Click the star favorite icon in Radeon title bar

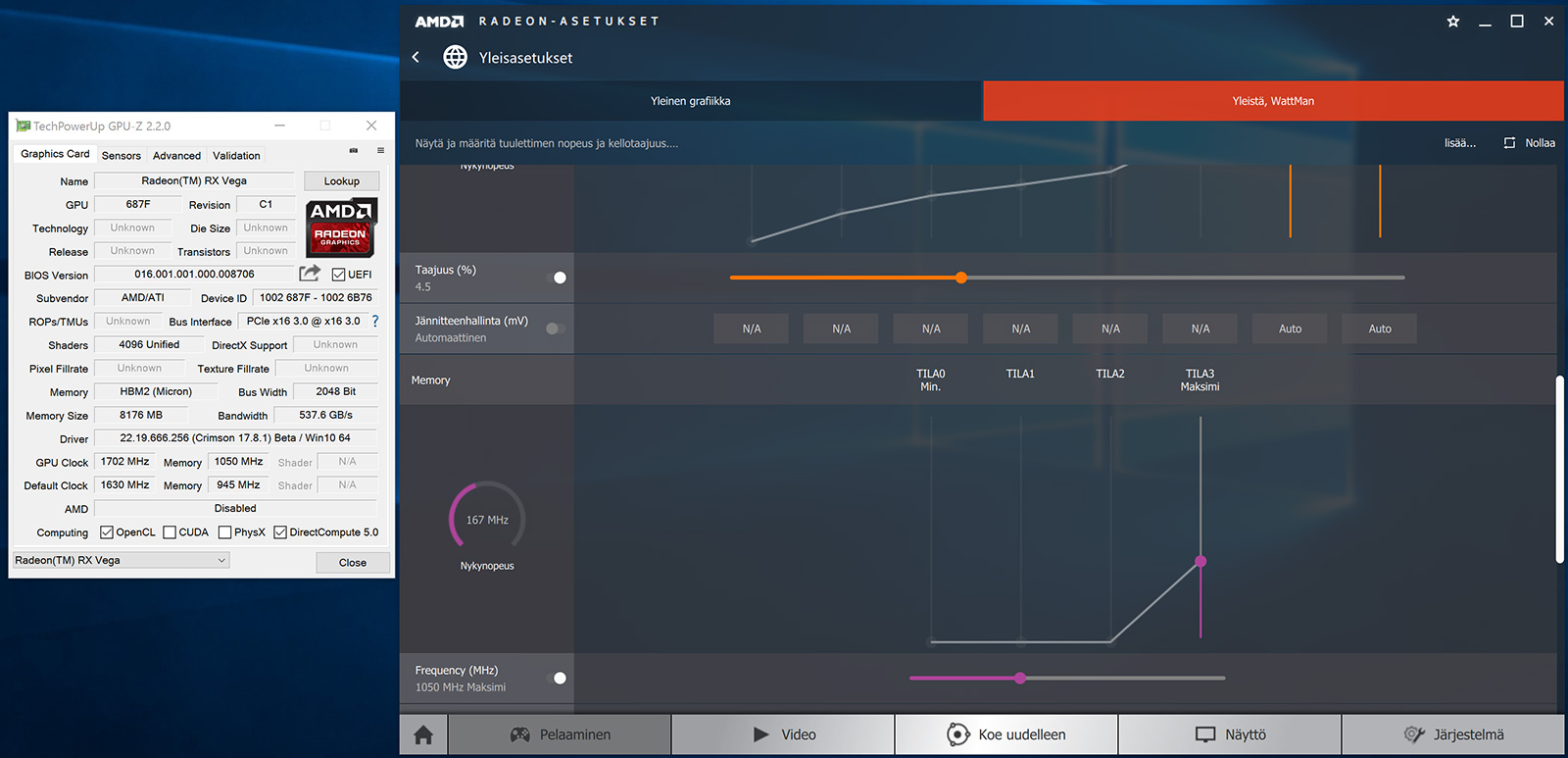tap(1453, 22)
